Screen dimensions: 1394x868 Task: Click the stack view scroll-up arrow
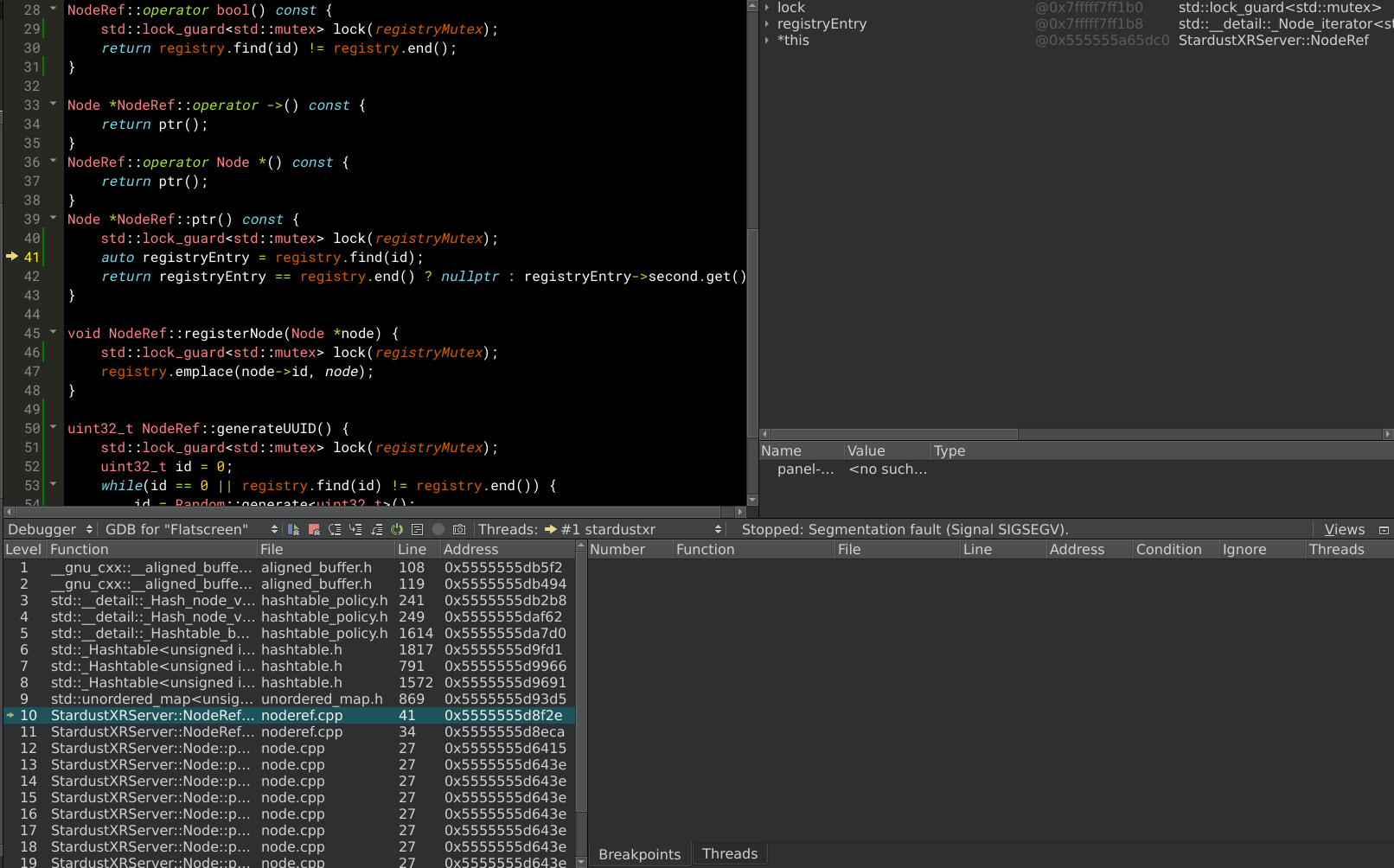click(x=581, y=546)
